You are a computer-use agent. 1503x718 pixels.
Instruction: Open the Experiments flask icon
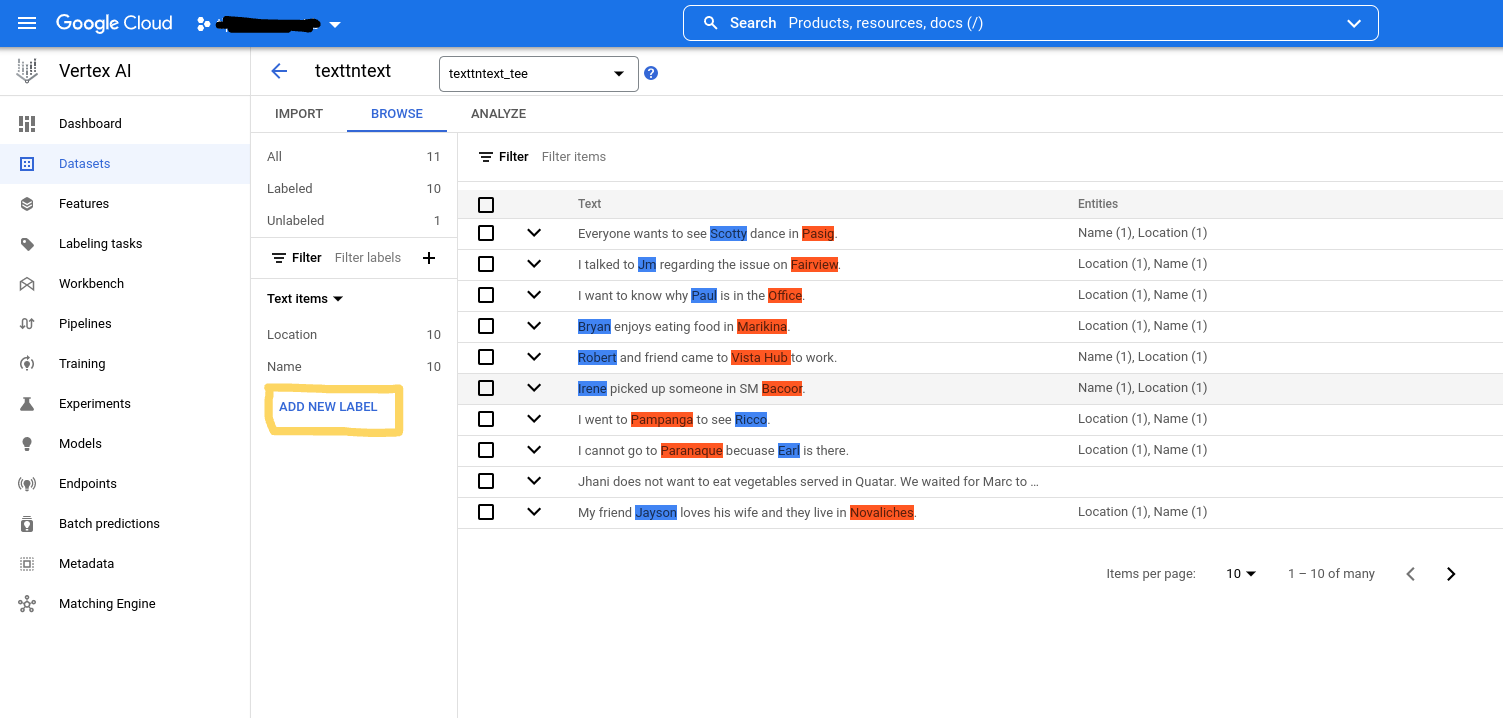tap(27, 404)
